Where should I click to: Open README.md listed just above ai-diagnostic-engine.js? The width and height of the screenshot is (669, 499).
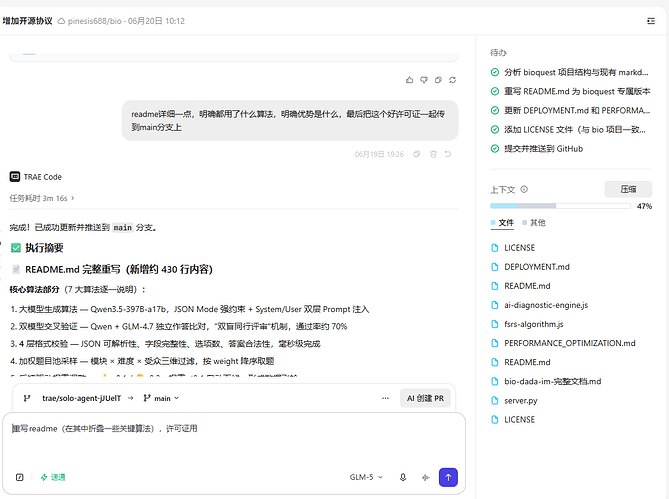[x=527, y=286]
